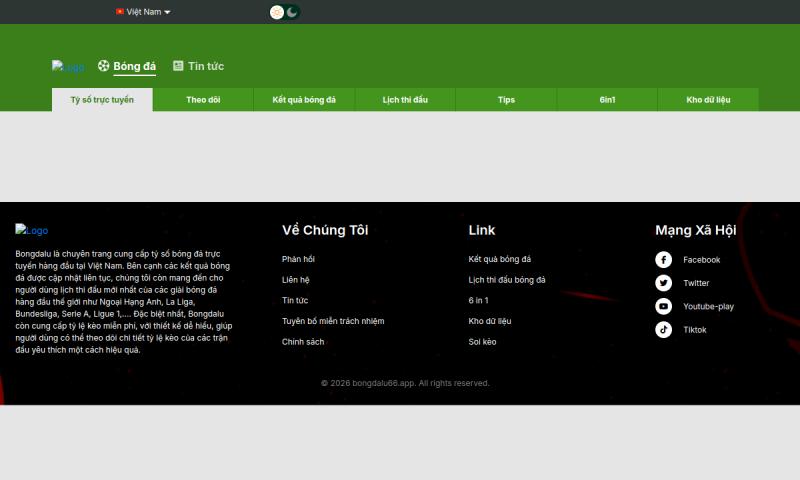Open the Theo dõi tab
Image resolution: width=800 pixels, height=480 pixels.
point(203,100)
